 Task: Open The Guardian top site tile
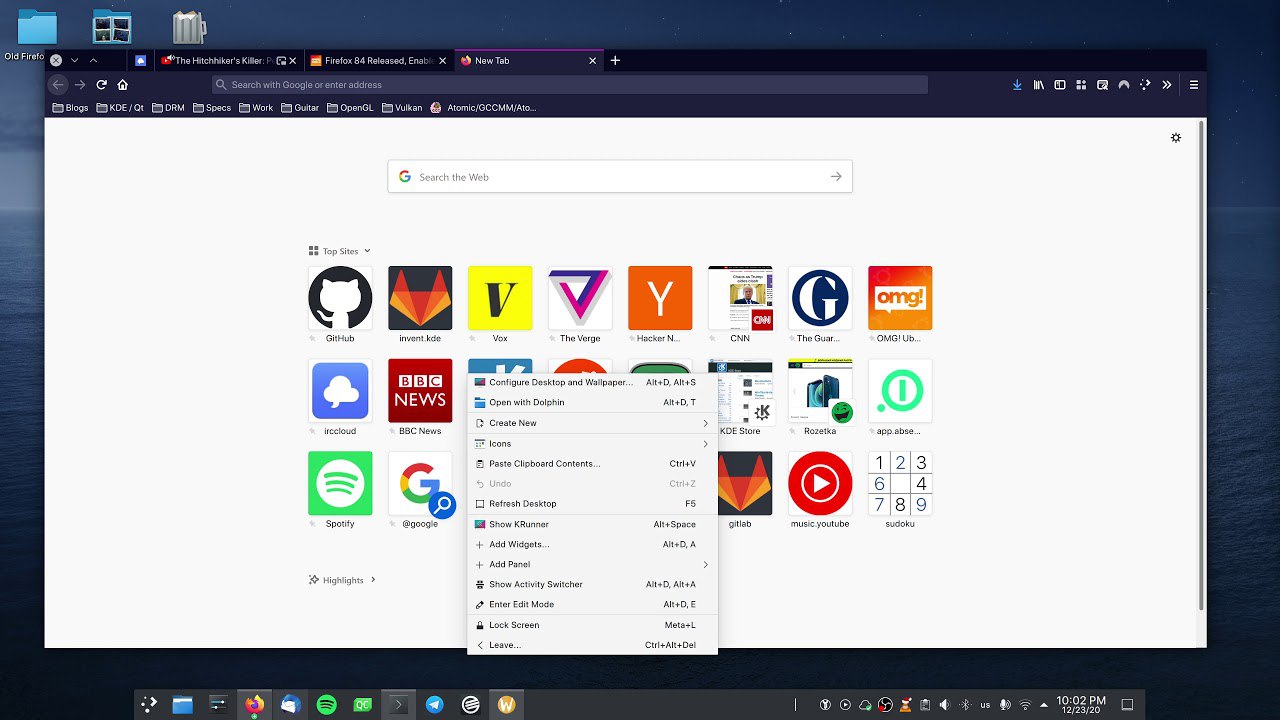(x=820, y=298)
